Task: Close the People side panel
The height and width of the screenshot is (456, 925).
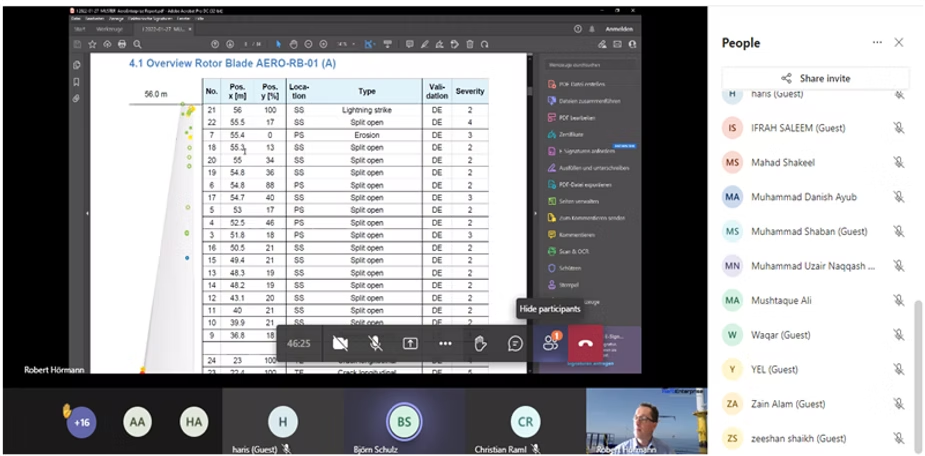Action: 899,43
